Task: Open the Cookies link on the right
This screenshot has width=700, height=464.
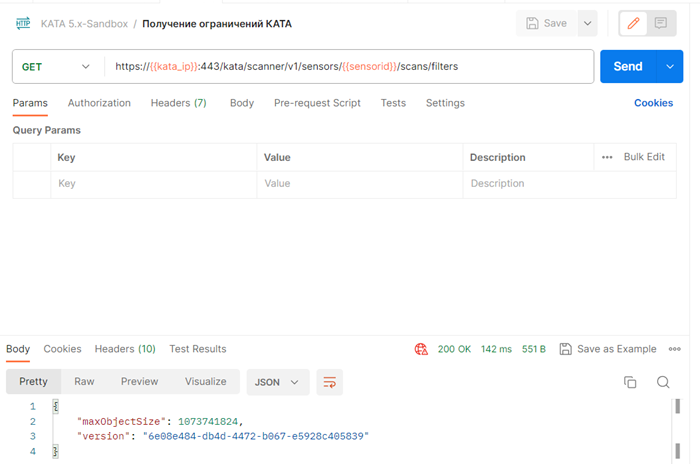Action: pos(653,103)
